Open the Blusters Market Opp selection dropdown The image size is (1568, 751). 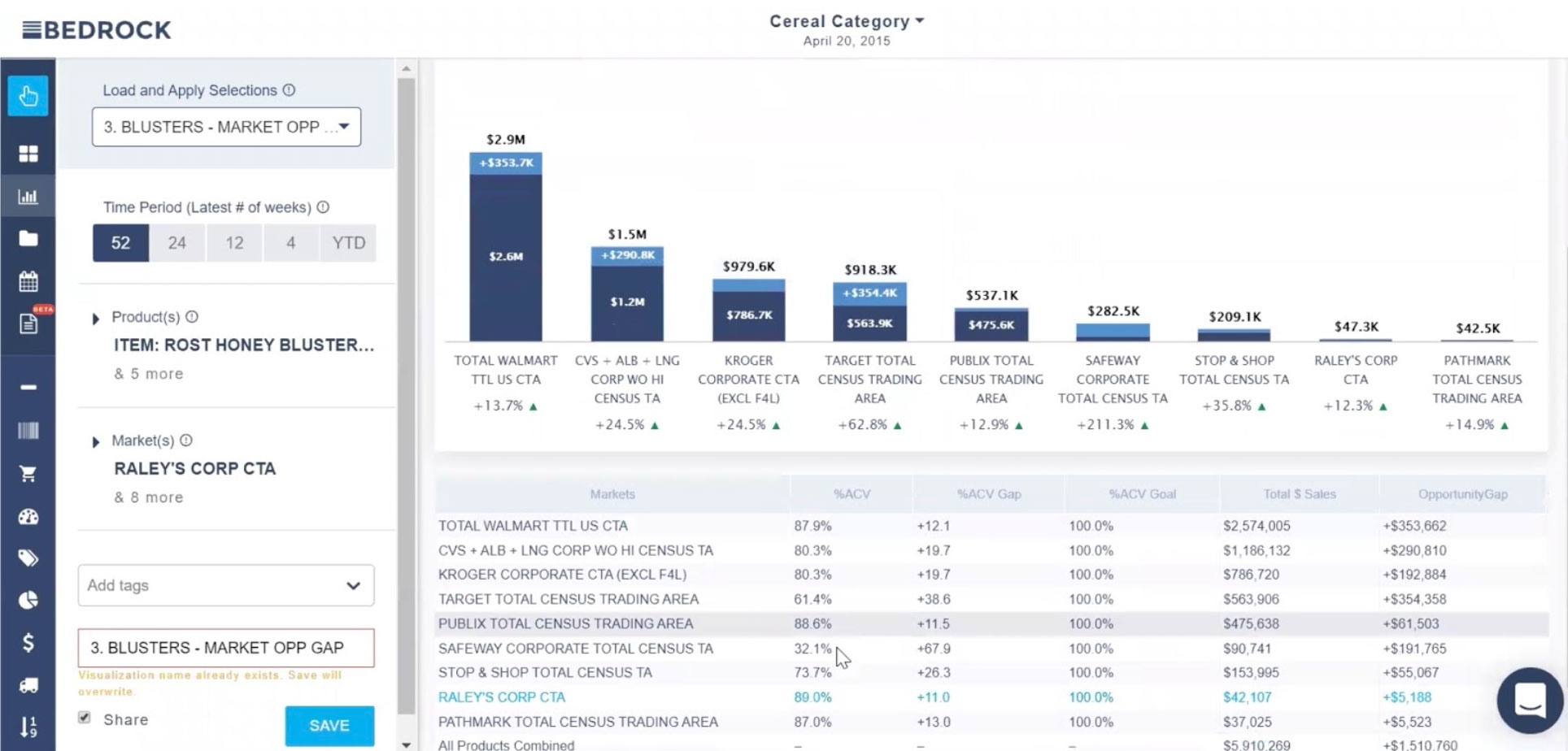coord(226,127)
